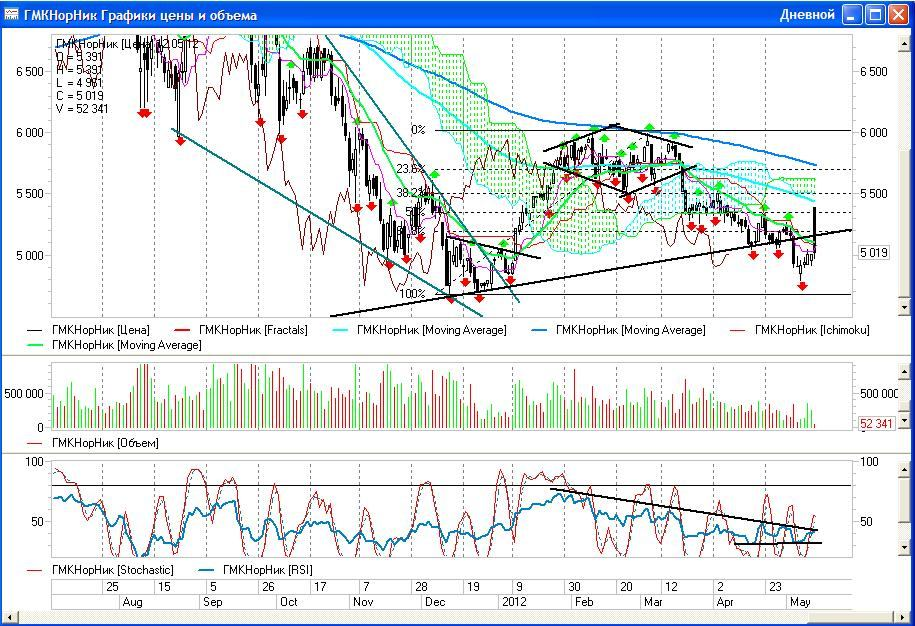Click the 'Oct' month label on the time axis
This screenshot has height=626, width=915.
coord(289,602)
